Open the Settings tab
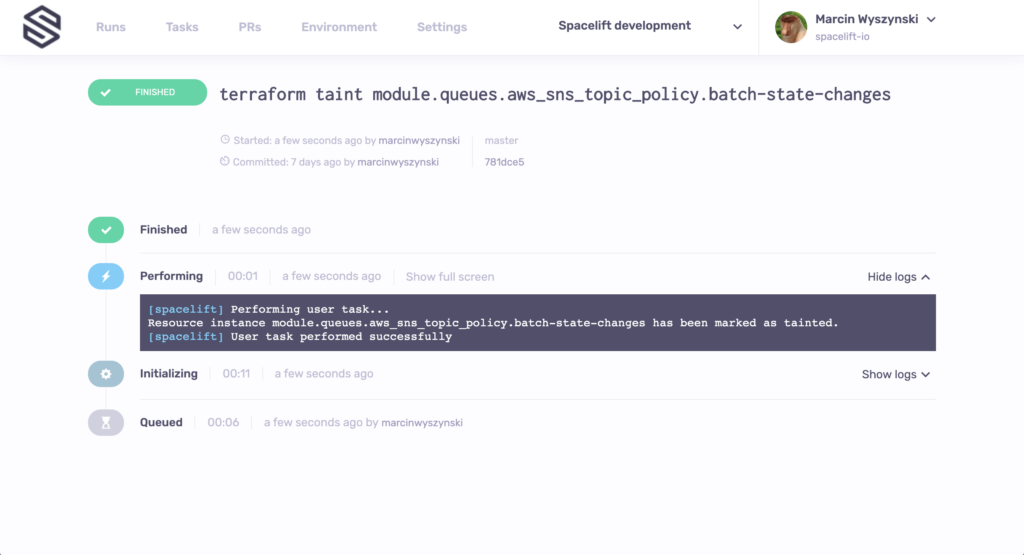This screenshot has width=1024, height=555. (442, 27)
